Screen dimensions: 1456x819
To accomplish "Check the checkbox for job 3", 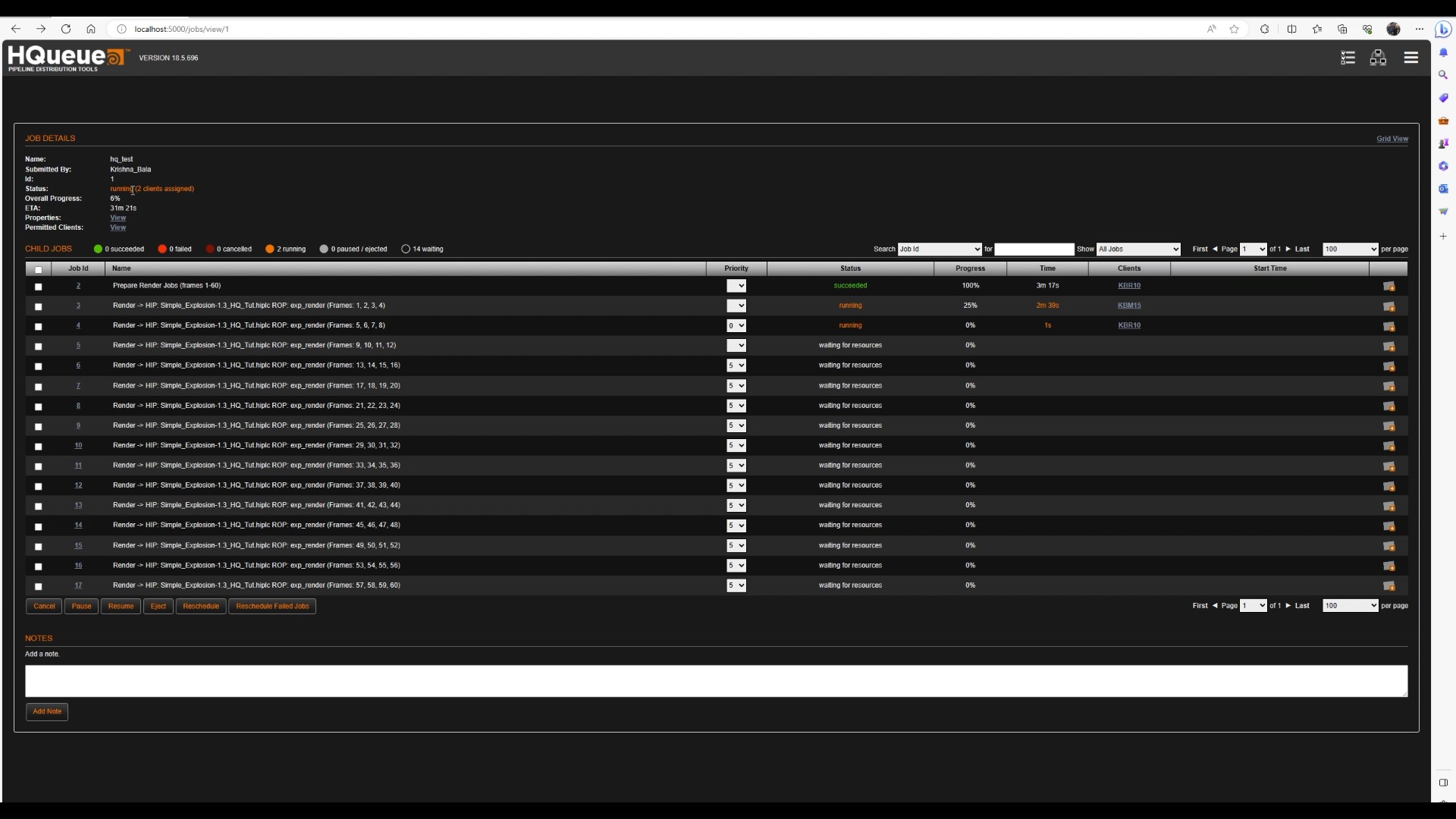I will click(39, 307).
